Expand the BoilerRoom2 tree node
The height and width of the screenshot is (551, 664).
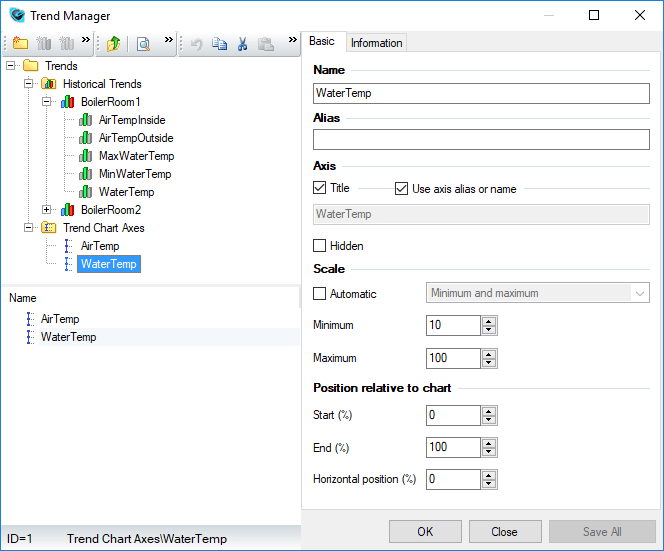pos(47,210)
